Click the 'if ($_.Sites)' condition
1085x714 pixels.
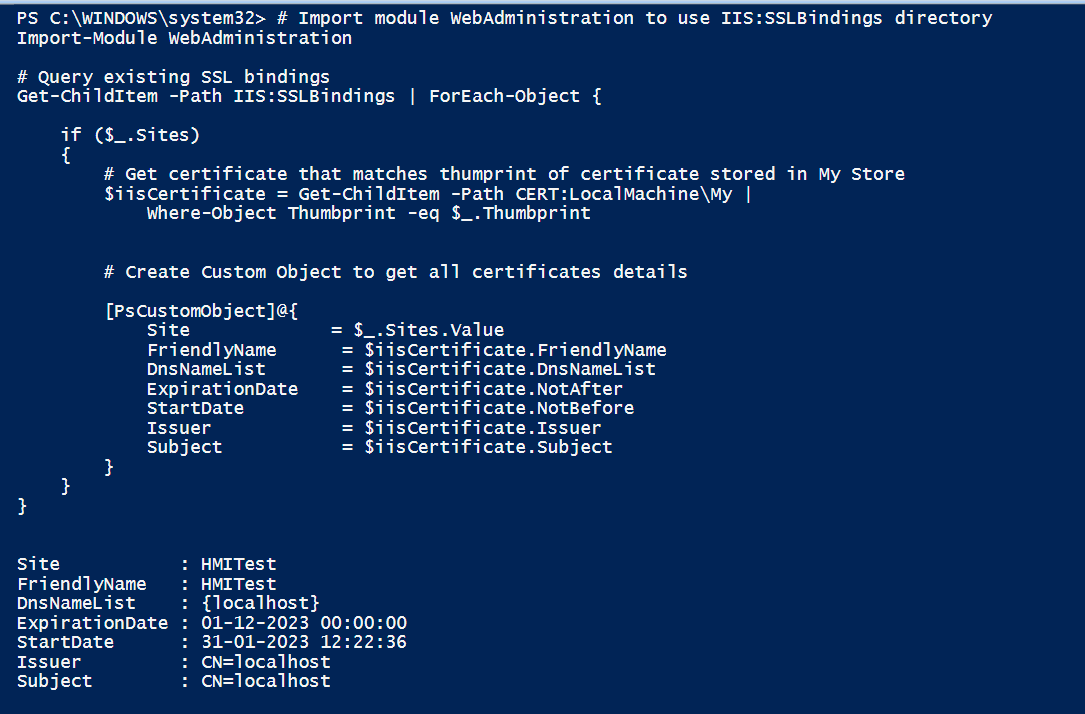tap(130, 135)
